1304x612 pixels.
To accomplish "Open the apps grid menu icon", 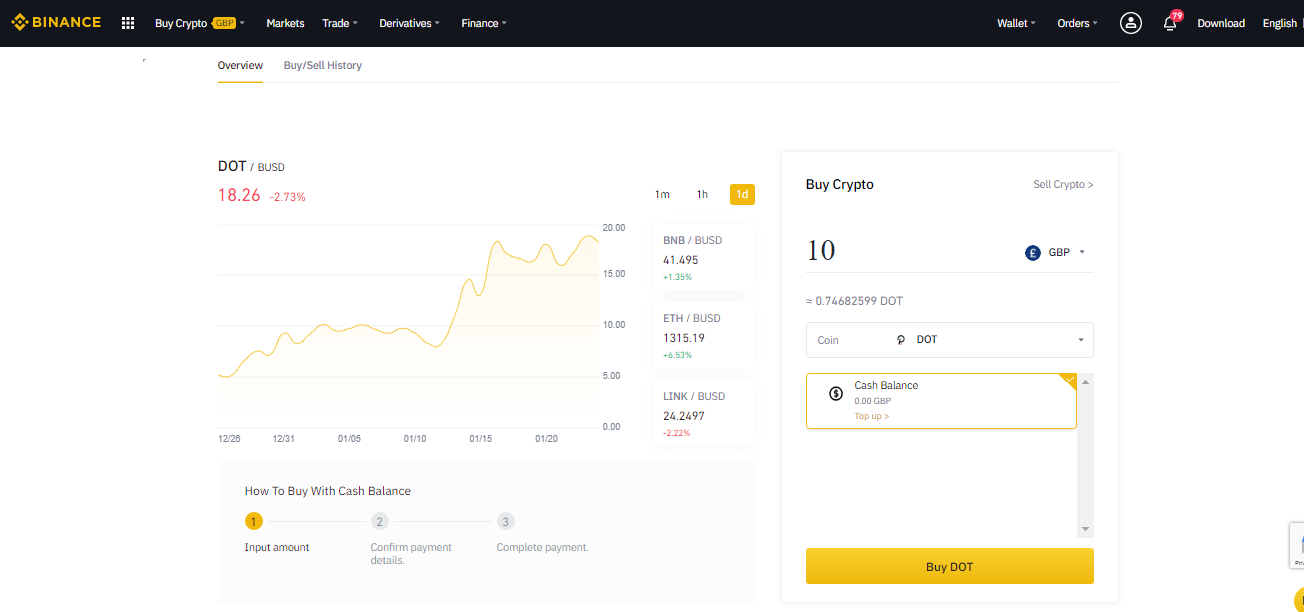I will pyautogui.click(x=128, y=23).
